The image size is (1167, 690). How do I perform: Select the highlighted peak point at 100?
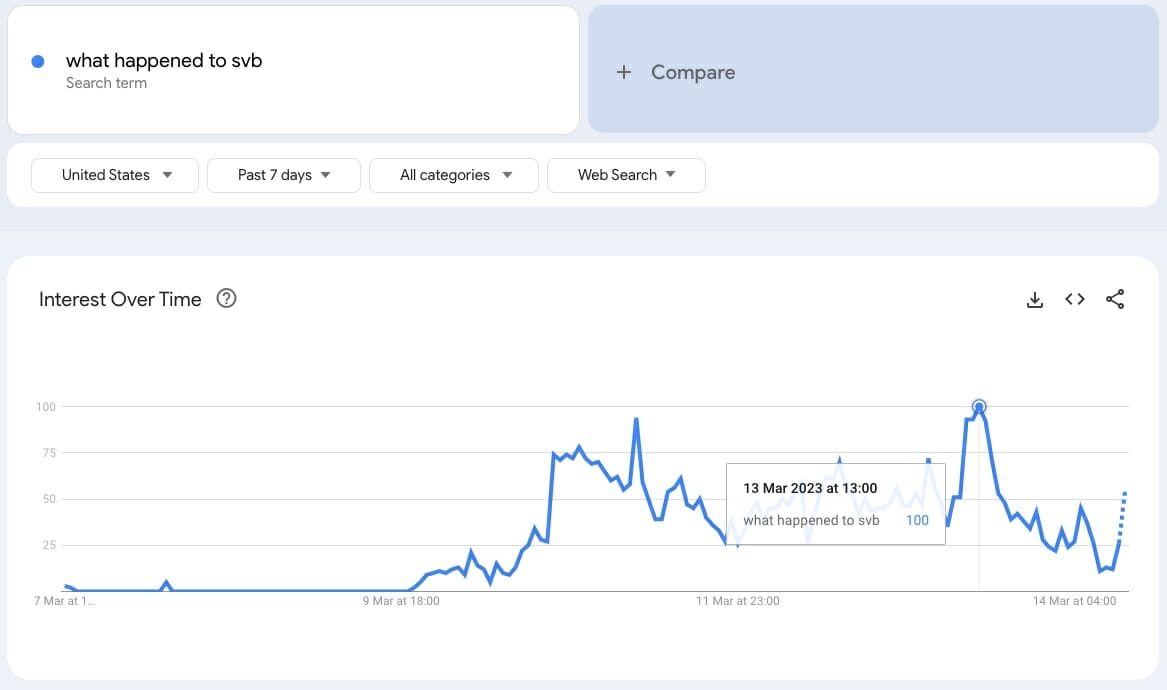click(x=979, y=407)
